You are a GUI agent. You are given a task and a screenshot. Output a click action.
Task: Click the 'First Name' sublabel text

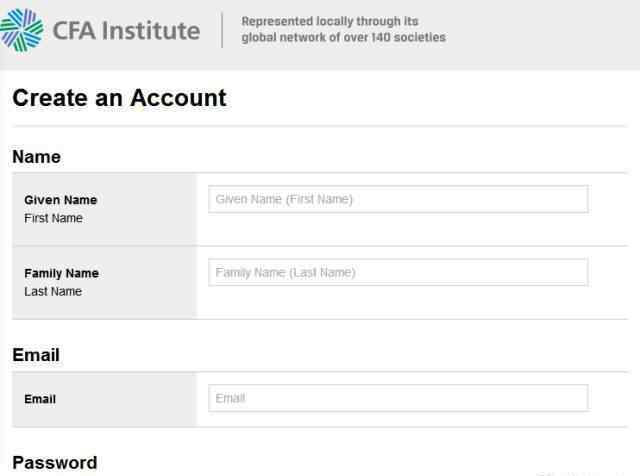(53, 218)
